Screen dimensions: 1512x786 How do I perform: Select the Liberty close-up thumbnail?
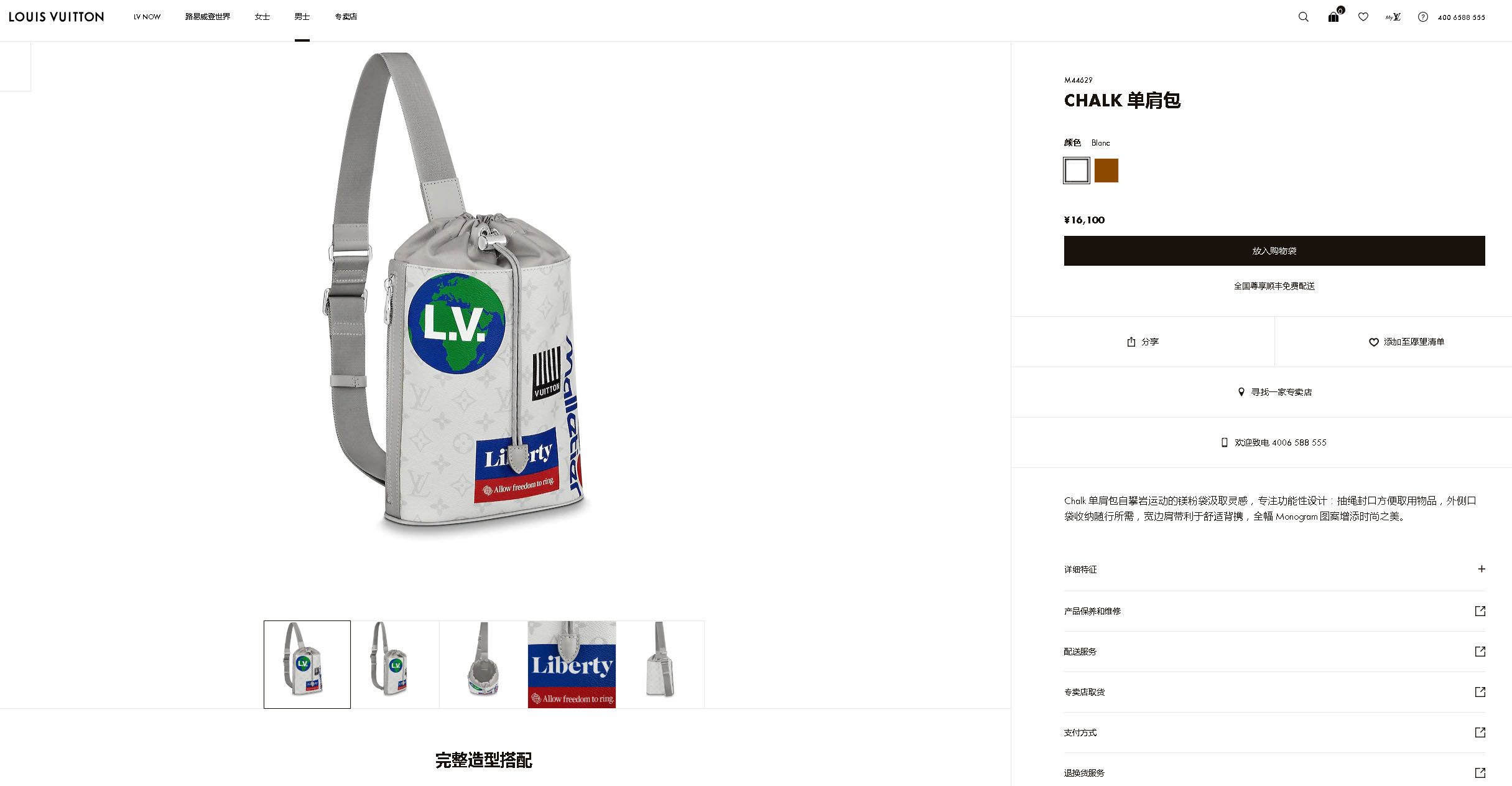(572, 664)
